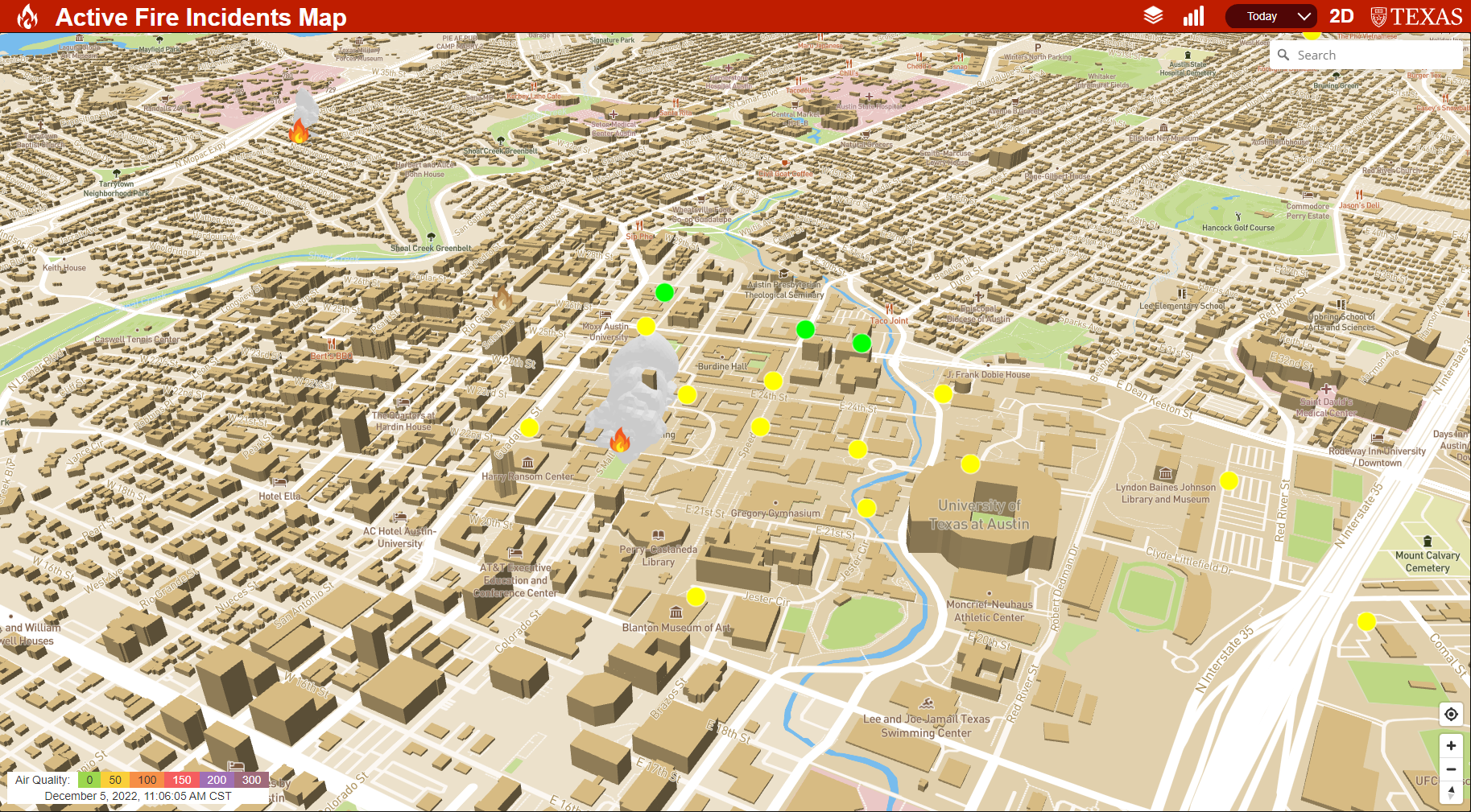Click the "Active Fire Incidents Map" title
Viewport: 1471px width, 812px height.
coord(200,17)
